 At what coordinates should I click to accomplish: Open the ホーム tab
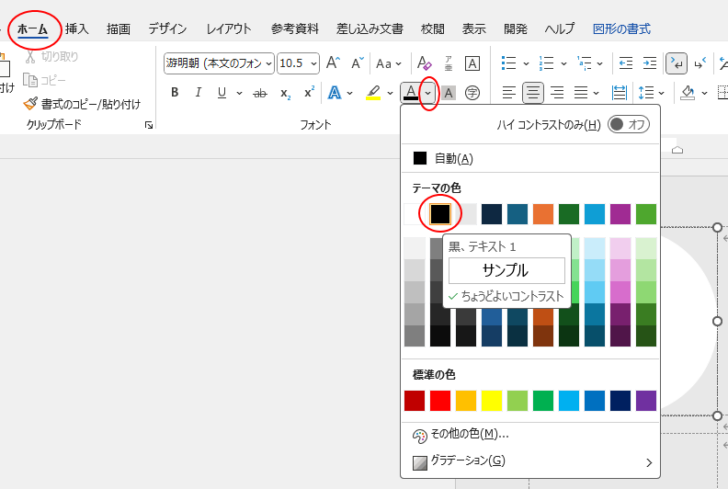32,29
